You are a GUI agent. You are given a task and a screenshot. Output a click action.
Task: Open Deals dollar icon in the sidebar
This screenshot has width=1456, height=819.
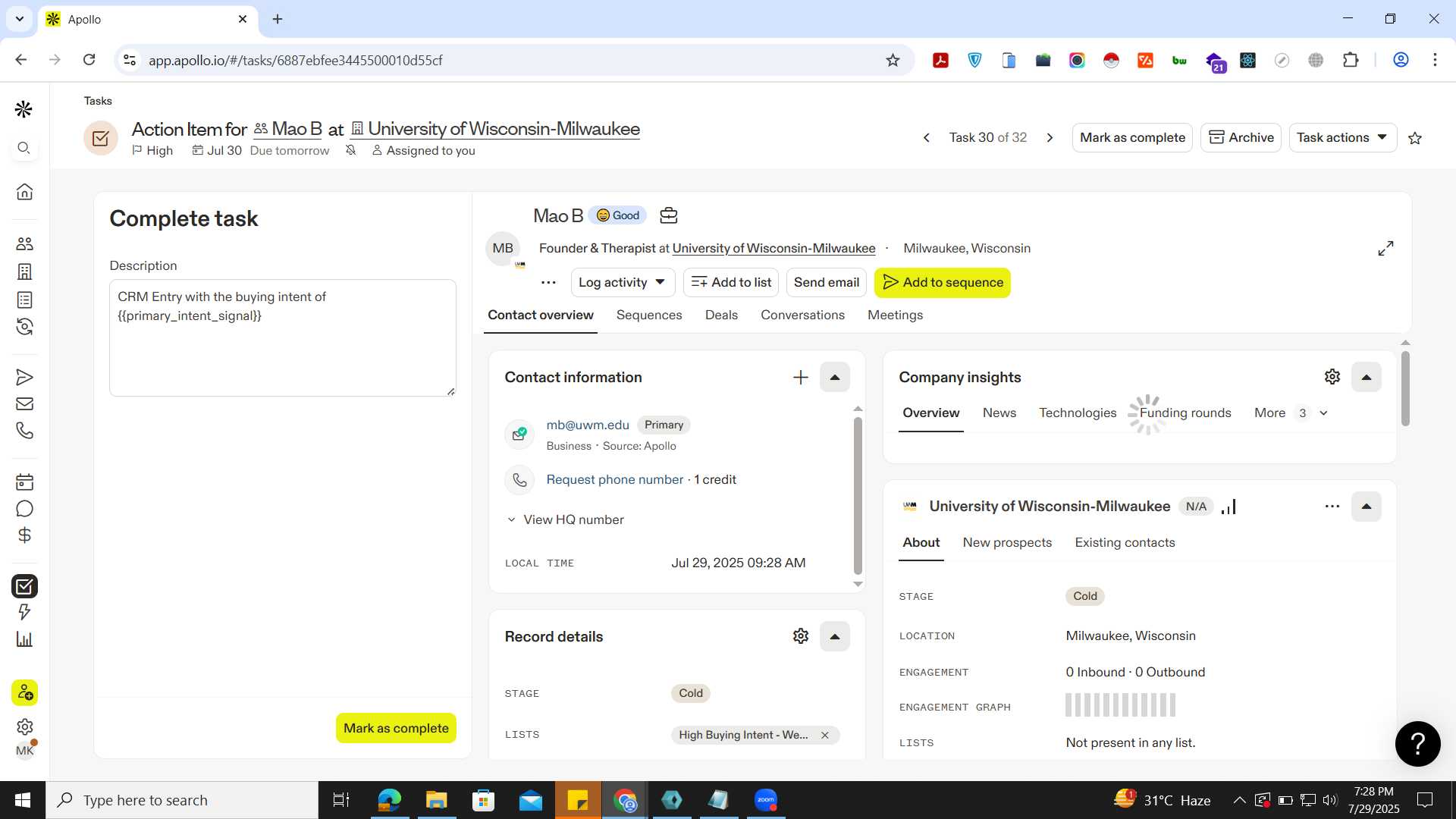[x=24, y=535]
